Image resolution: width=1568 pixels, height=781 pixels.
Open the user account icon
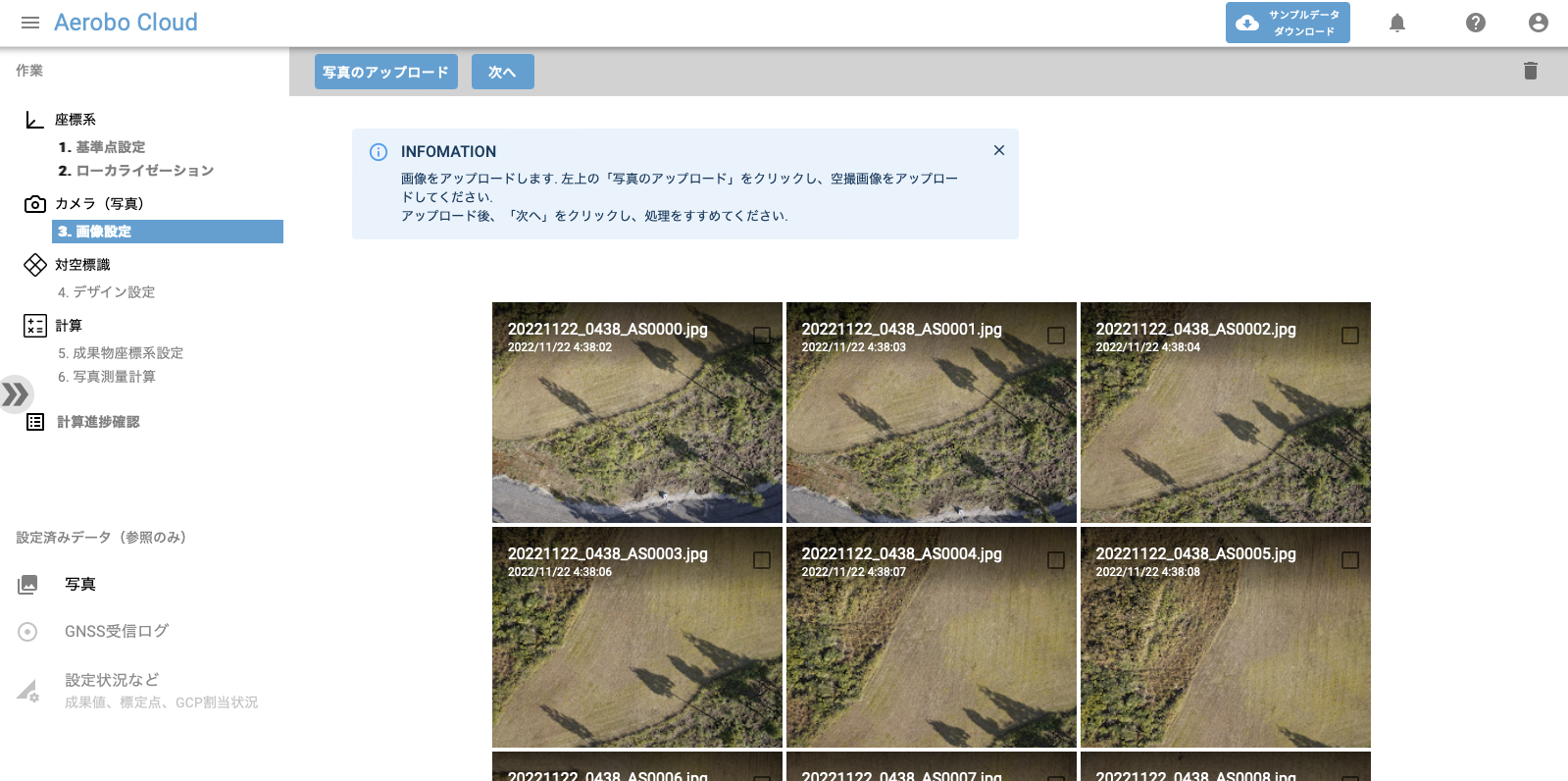click(1539, 23)
